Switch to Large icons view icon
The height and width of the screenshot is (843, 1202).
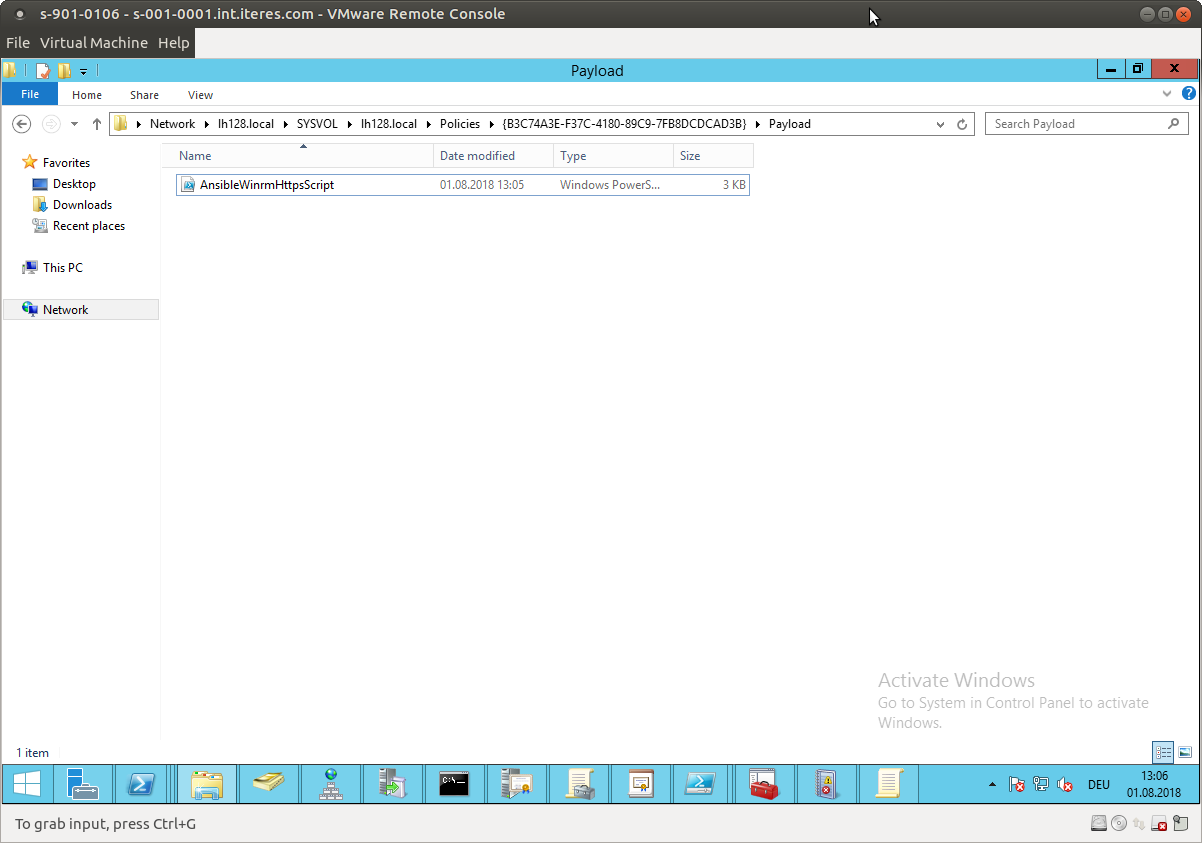1185,752
